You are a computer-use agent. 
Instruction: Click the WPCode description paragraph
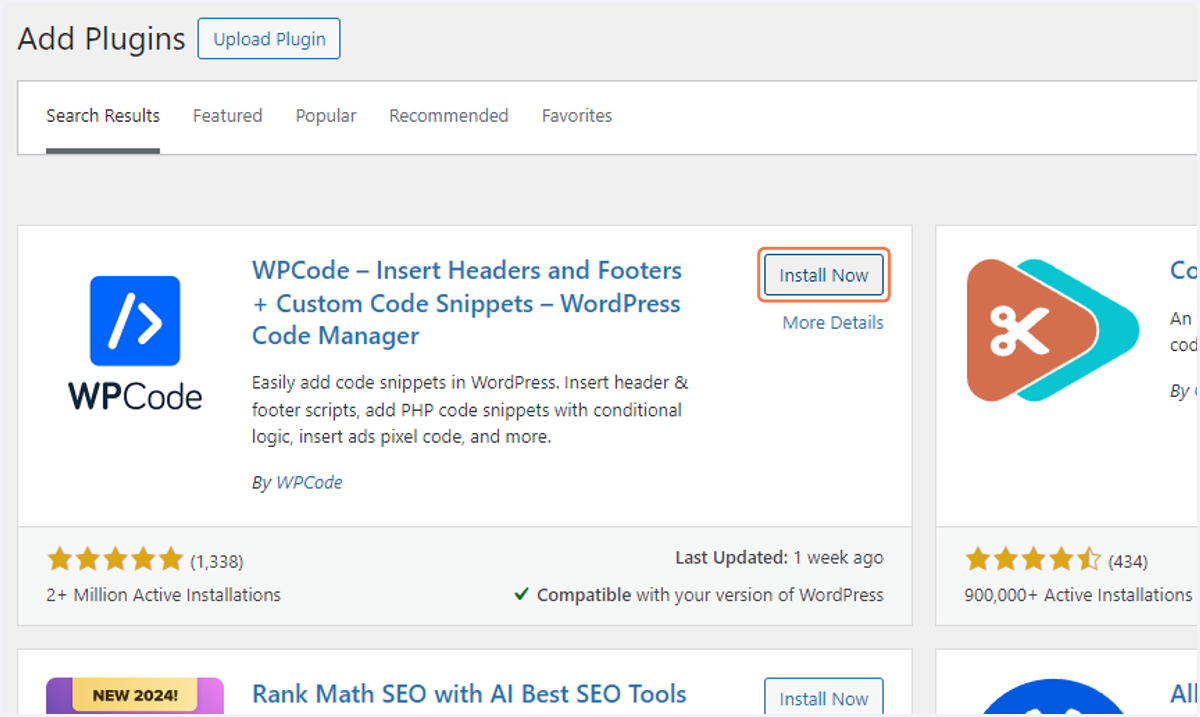pos(470,410)
